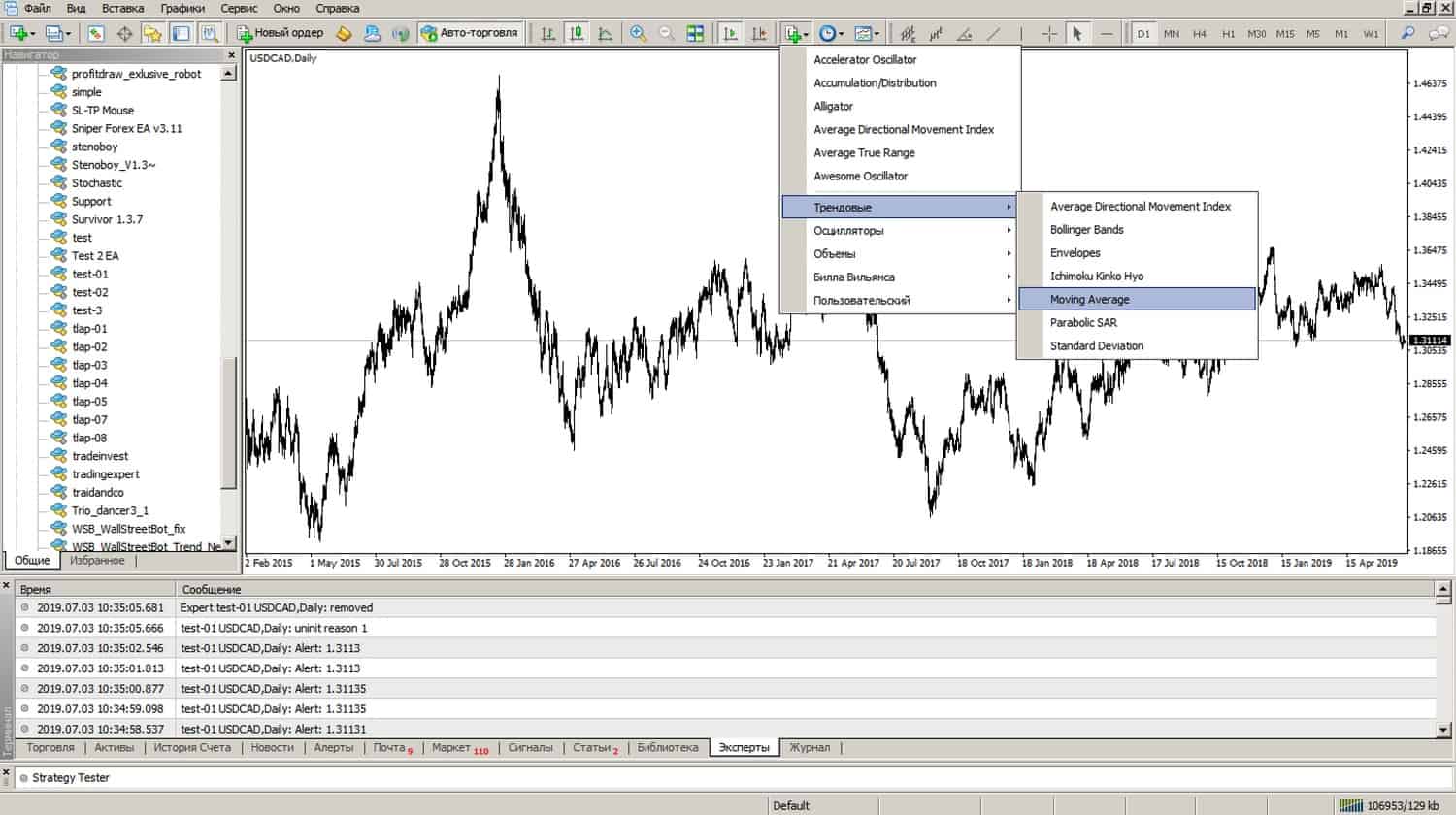This screenshot has width=1456, height=815.
Task: Click the zoom in magnifier icon
Action: [638, 33]
